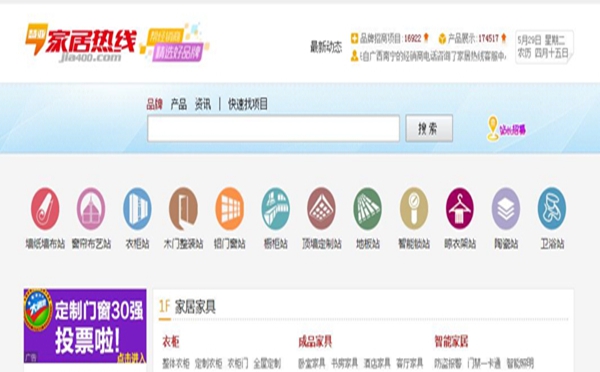Open the 木门整装站 door icon

coord(183,209)
